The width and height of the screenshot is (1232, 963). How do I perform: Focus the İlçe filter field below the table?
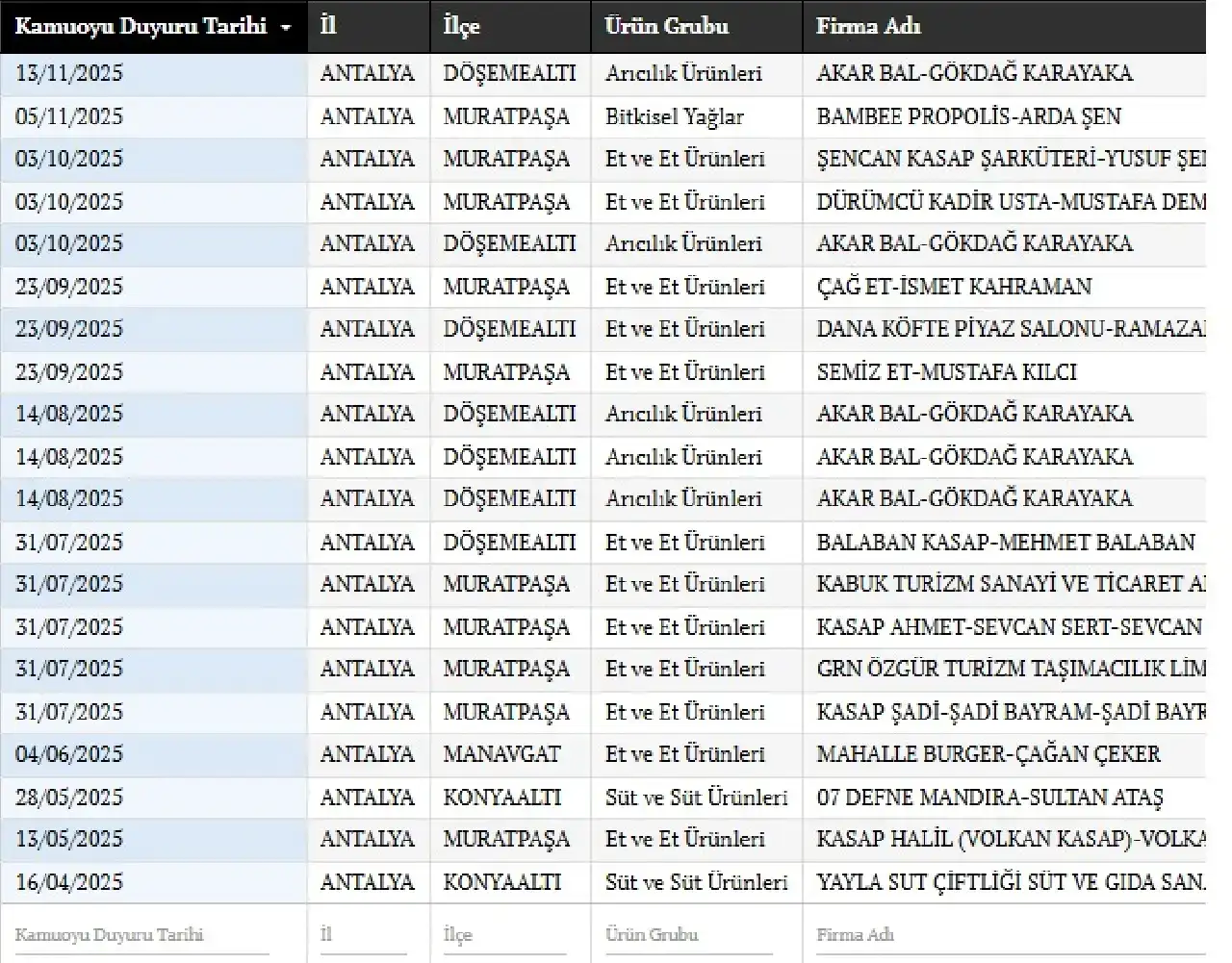[x=504, y=935]
